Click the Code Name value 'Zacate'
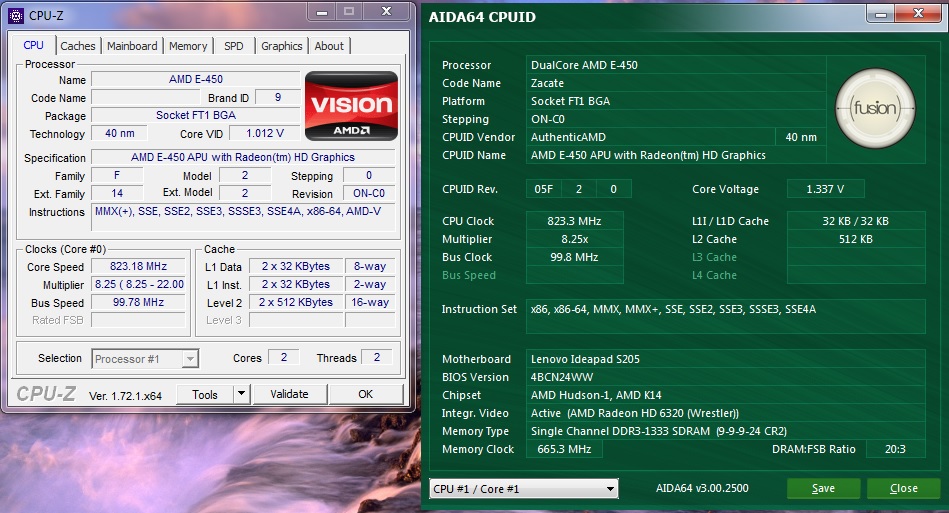 pos(547,83)
